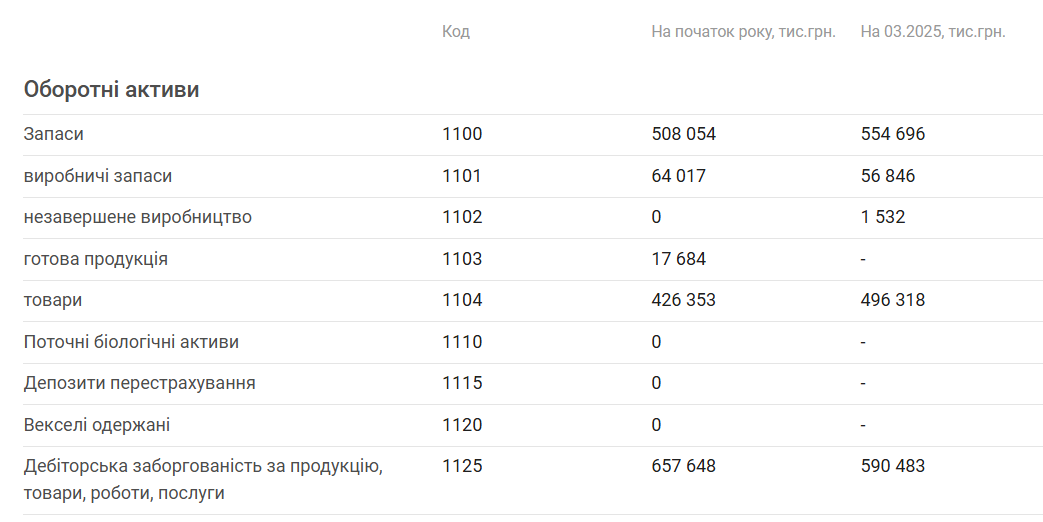Click the 'Запаси' row label

pos(53,134)
